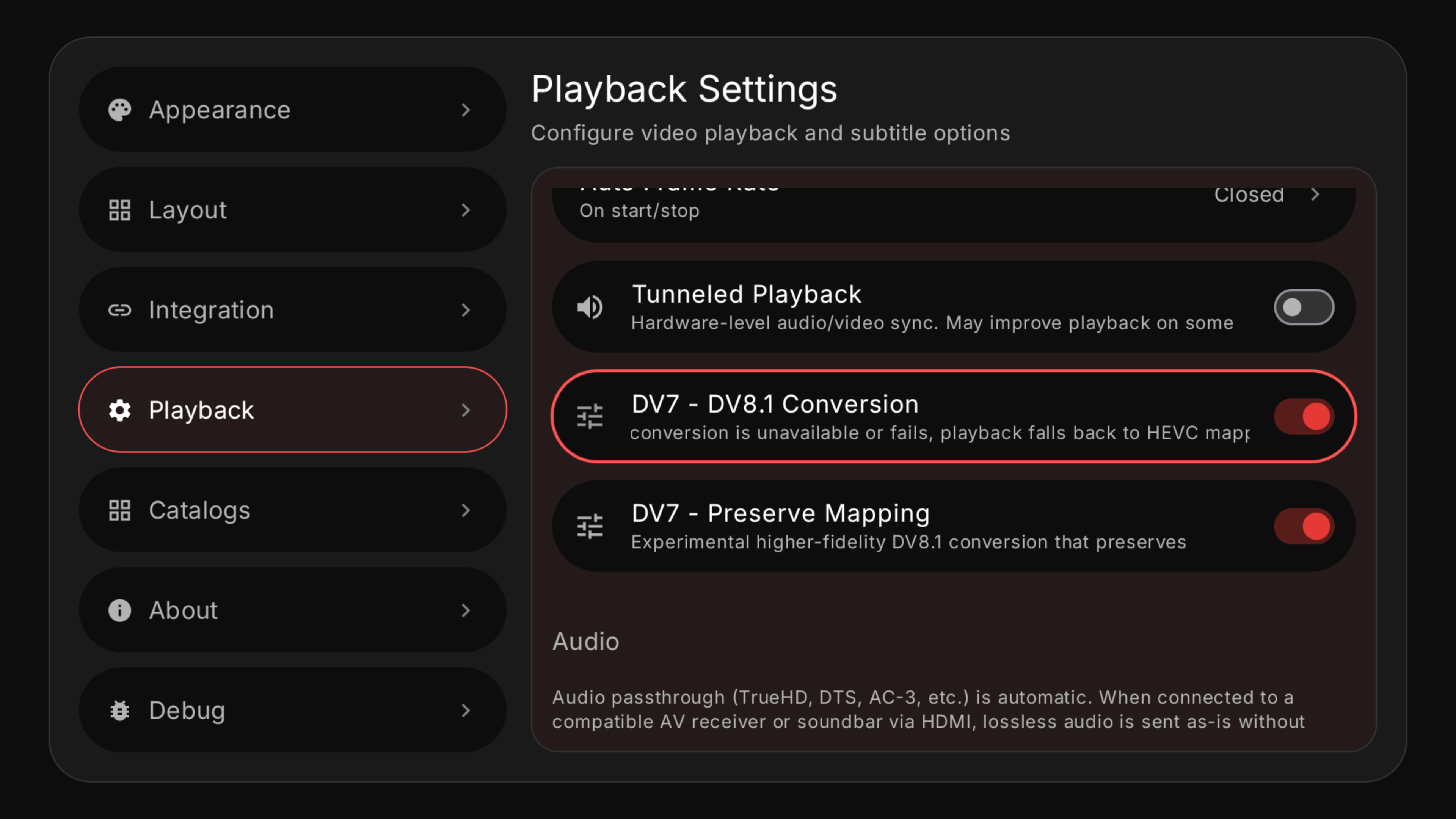1456x819 pixels.
Task: Enable the Tunneled Playback switch
Action: [1304, 307]
